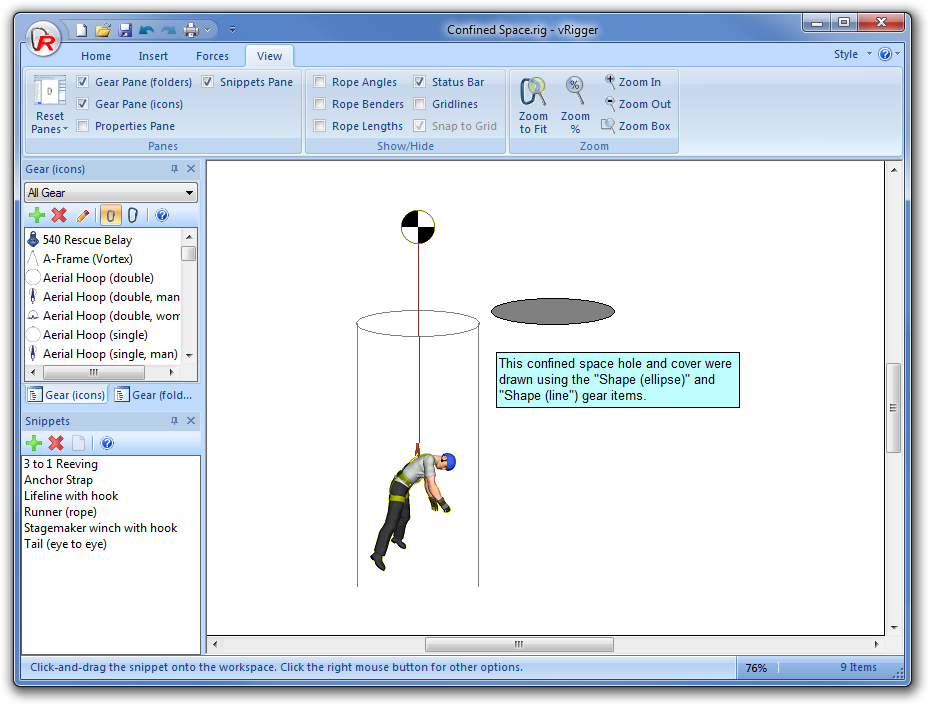Open the Insert ribbon tab
The image size is (930, 706).
point(153,56)
